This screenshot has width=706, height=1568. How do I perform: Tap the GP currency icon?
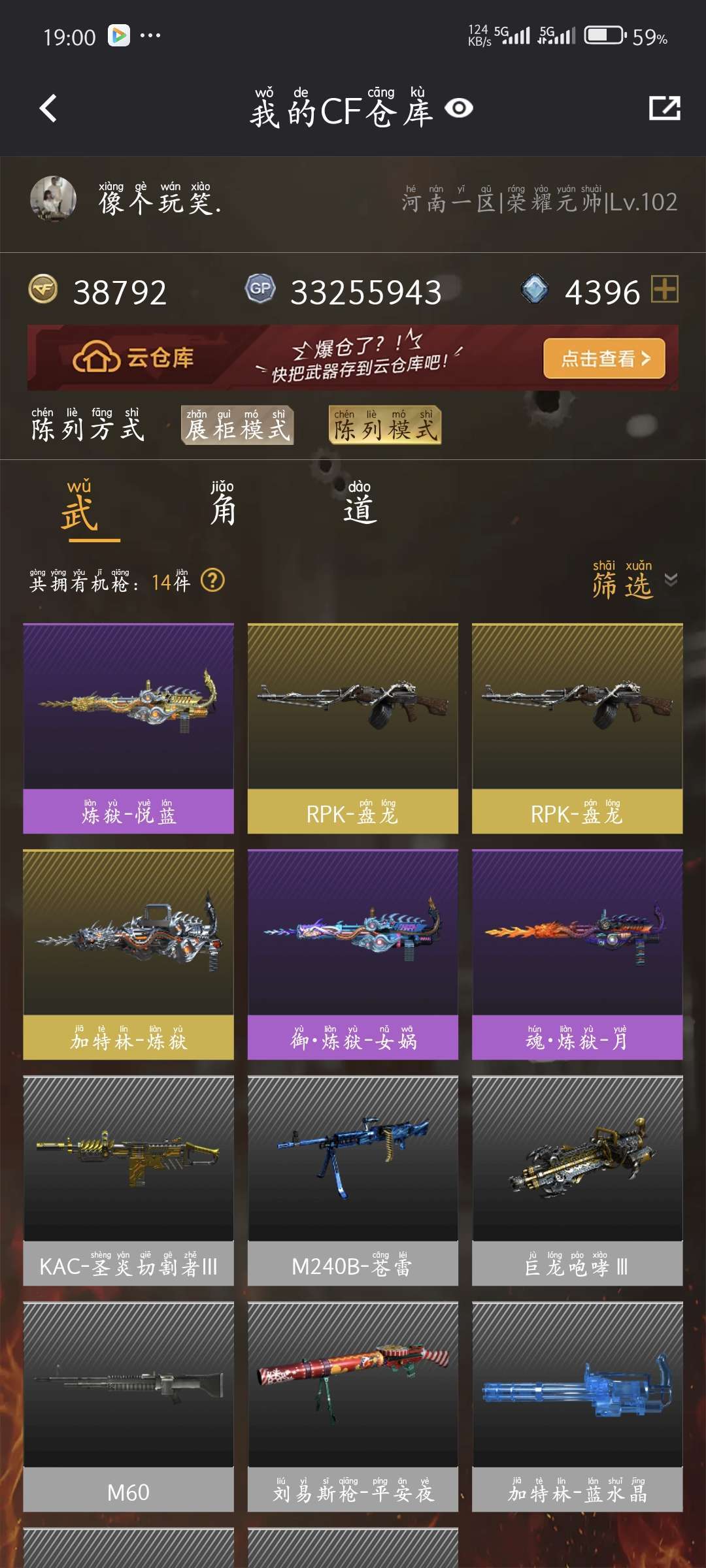coord(260,288)
